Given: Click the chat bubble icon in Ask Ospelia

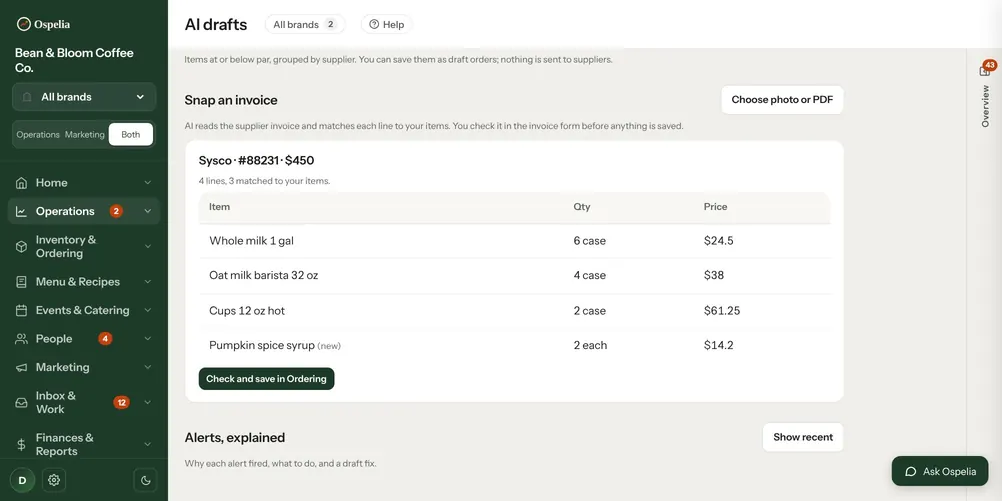Looking at the screenshot, I should coord(911,472).
